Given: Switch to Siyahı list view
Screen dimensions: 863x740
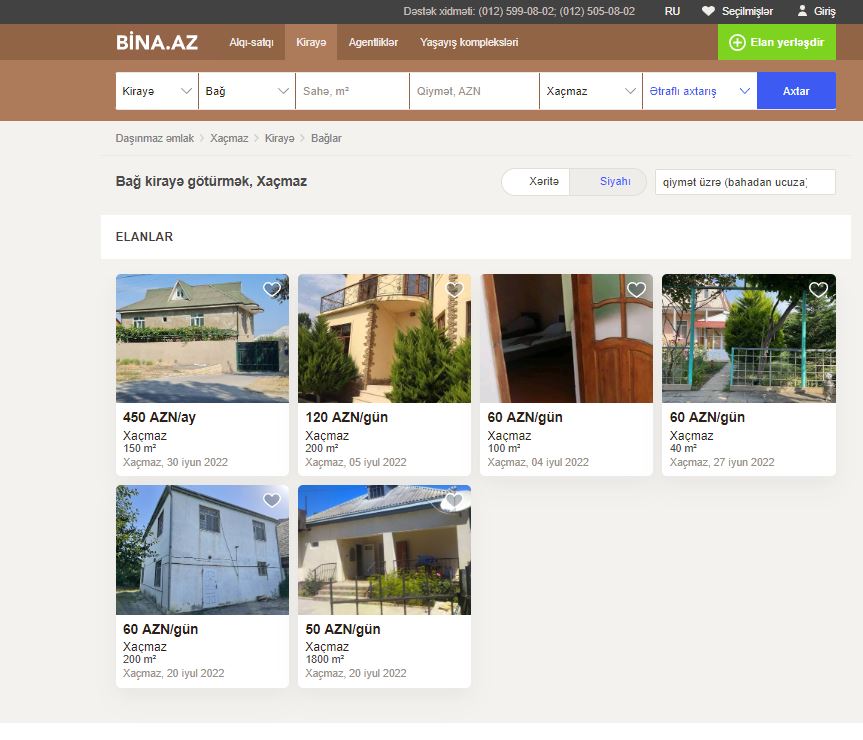Looking at the screenshot, I should click(x=608, y=182).
